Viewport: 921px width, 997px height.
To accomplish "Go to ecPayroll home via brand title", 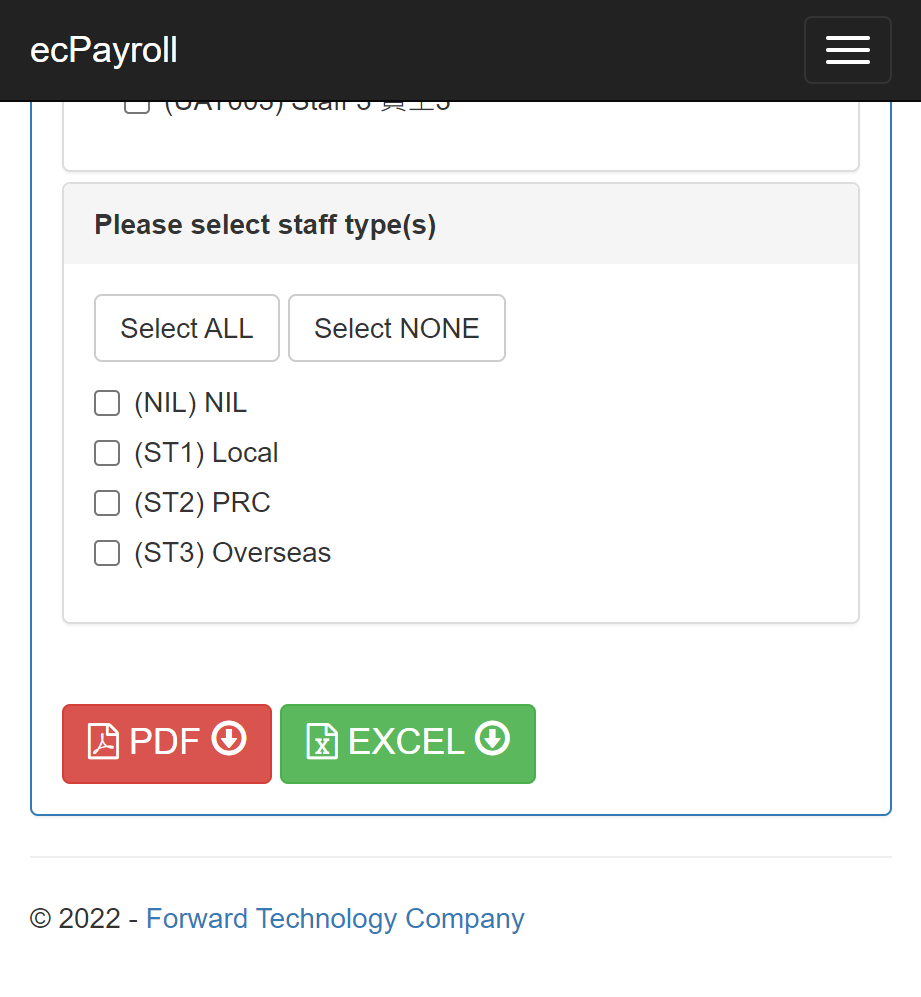I will tap(104, 50).
